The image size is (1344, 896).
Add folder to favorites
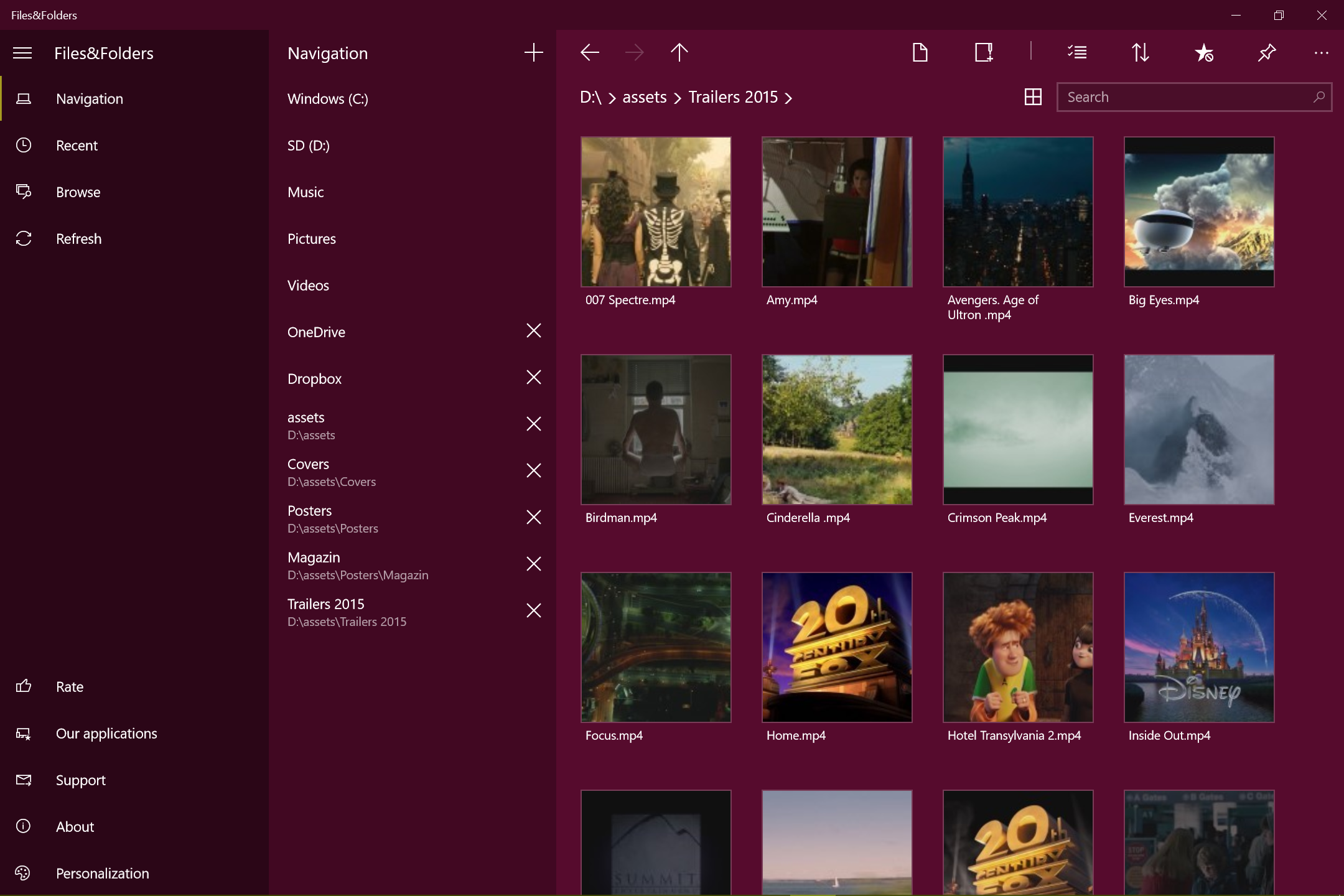pyautogui.click(x=1203, y=52)
